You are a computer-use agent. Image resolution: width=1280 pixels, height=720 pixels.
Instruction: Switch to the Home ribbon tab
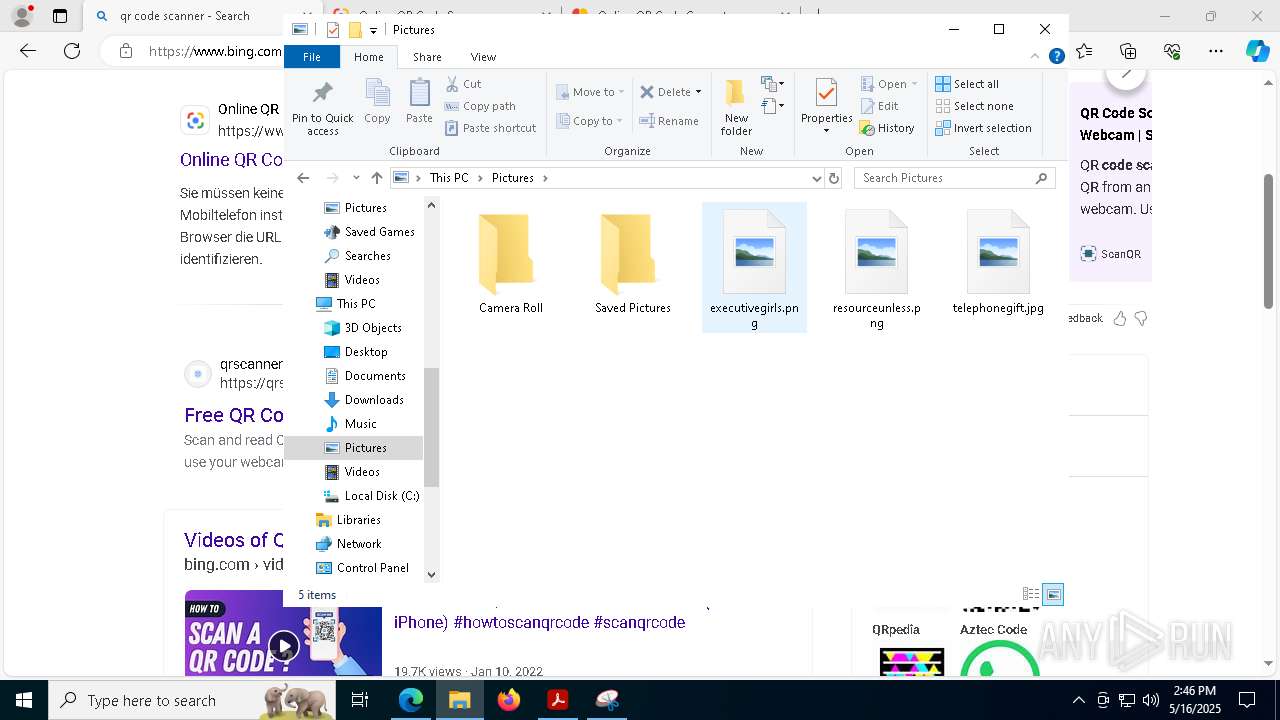(x=368, y=57)
